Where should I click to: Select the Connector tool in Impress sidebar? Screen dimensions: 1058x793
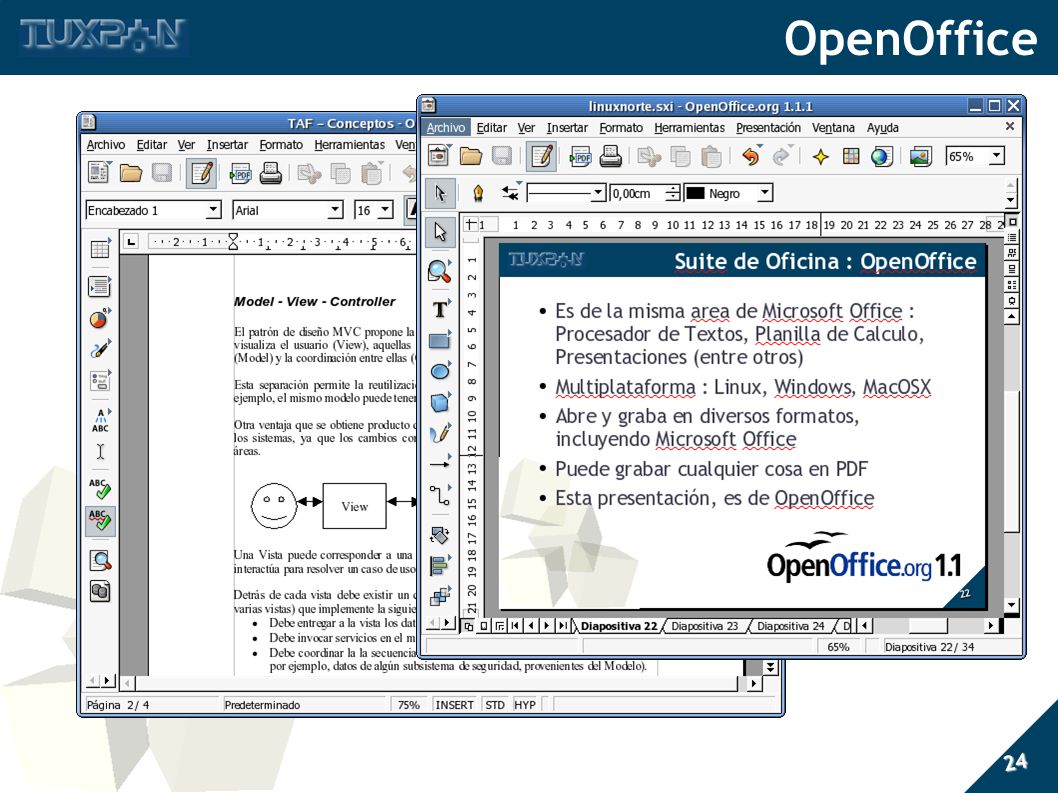pyautogui.click(x=440, y=495)
